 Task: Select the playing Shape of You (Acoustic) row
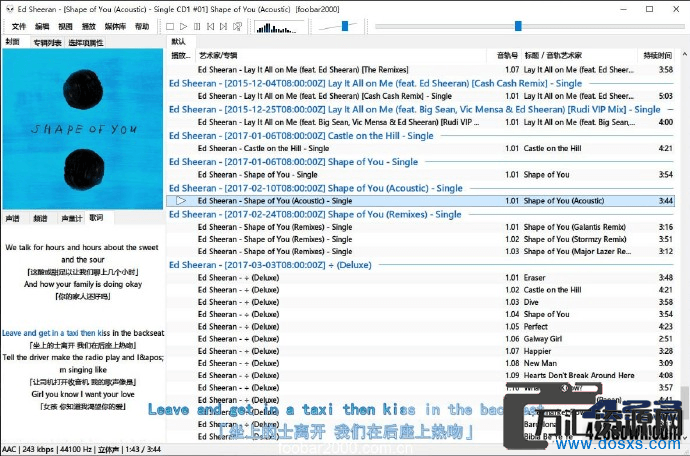(x=420, y=201)
